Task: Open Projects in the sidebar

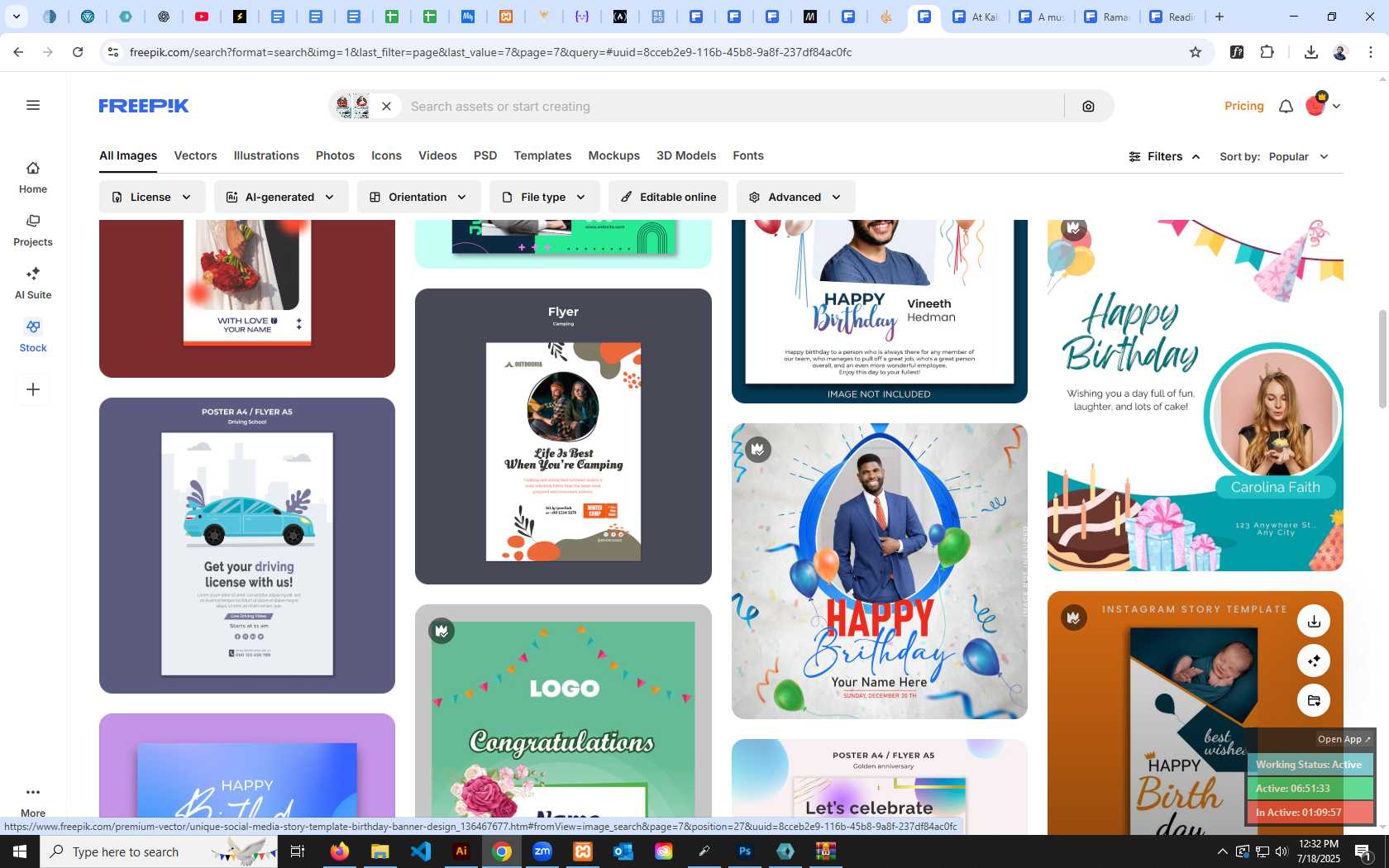Action: (33, 231)
